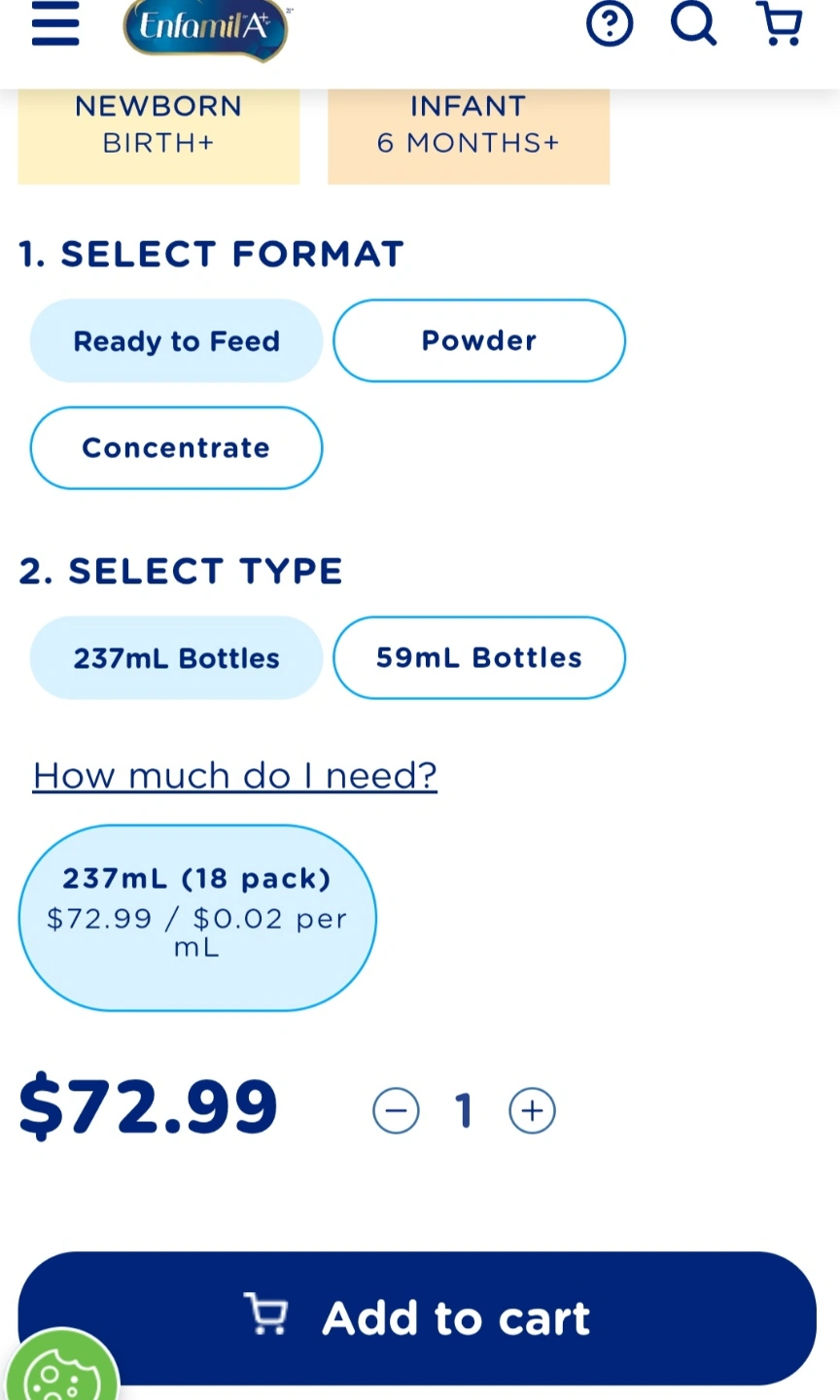840x1400 pixels.
Task: Open the shopping cart icon
Action: (x=779, y=24)
